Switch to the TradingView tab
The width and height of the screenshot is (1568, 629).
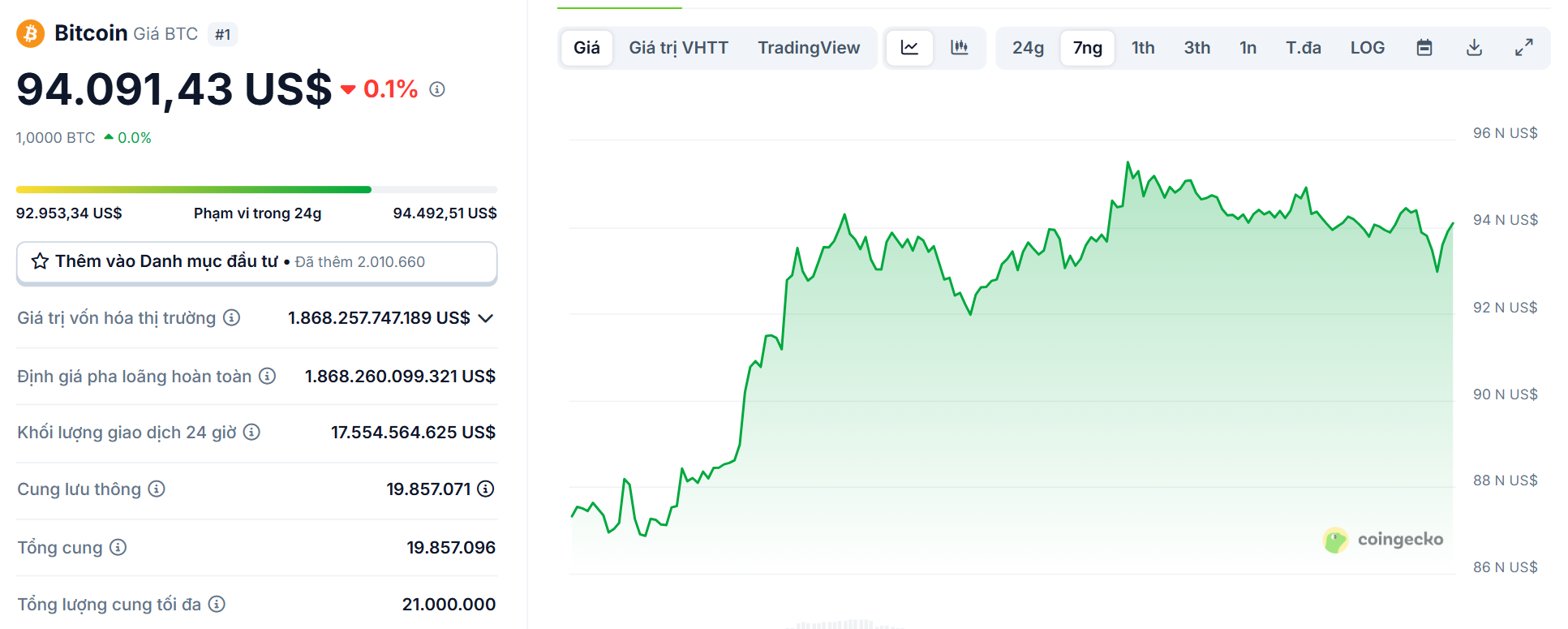click(x=809, y=48)
